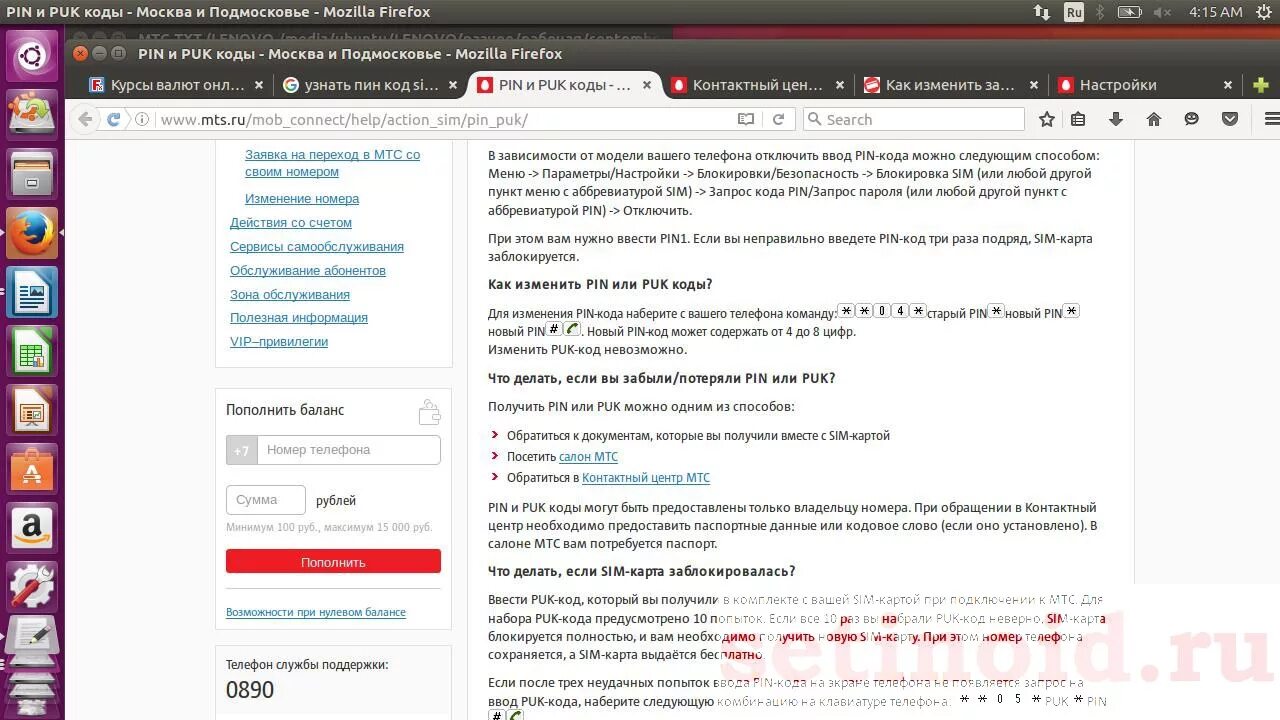Focus the 'Номер телефона' input field
Viewport: 1280px width, 720px height.
pyautogui.click(x=349, y=450)
